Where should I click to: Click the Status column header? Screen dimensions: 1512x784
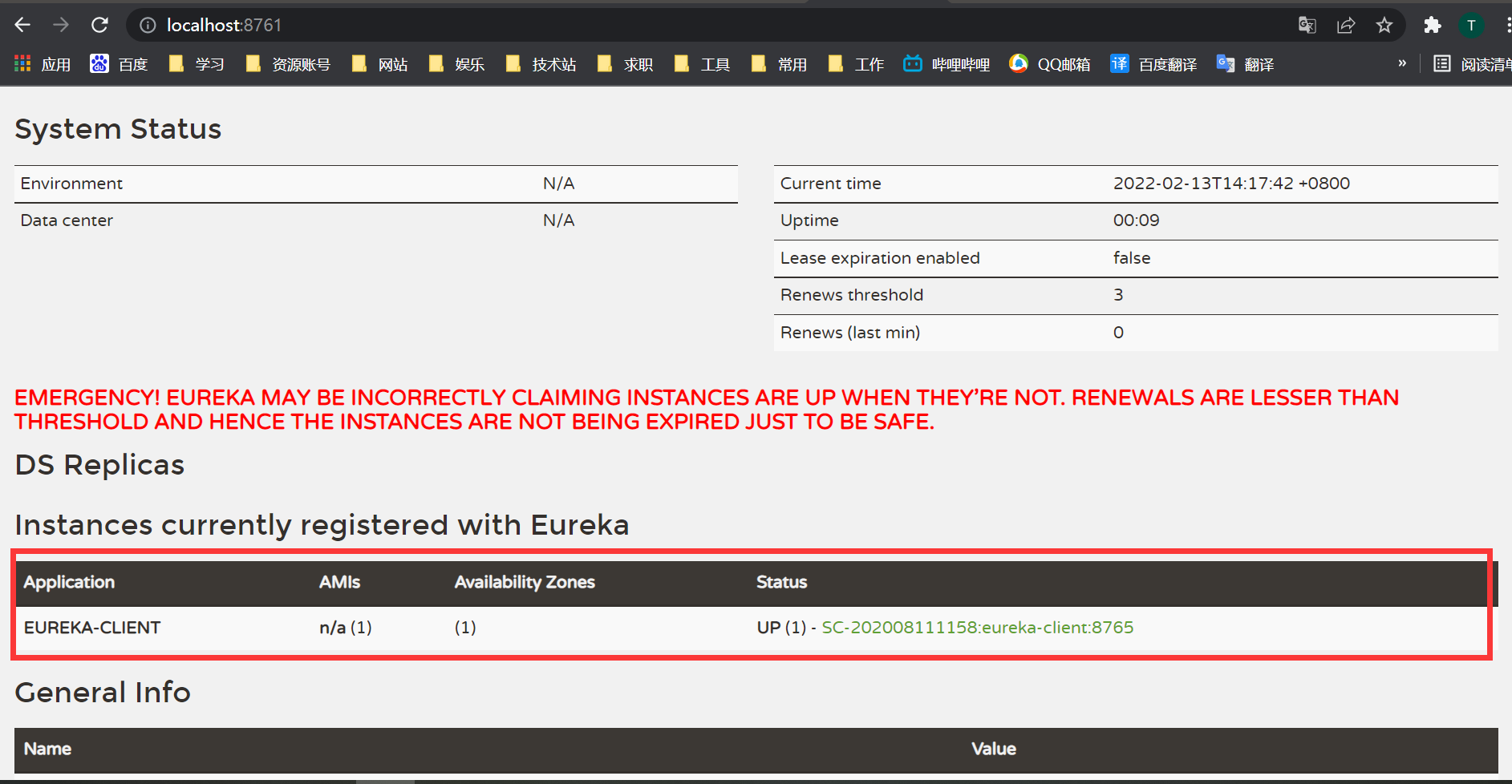point(781,583)
